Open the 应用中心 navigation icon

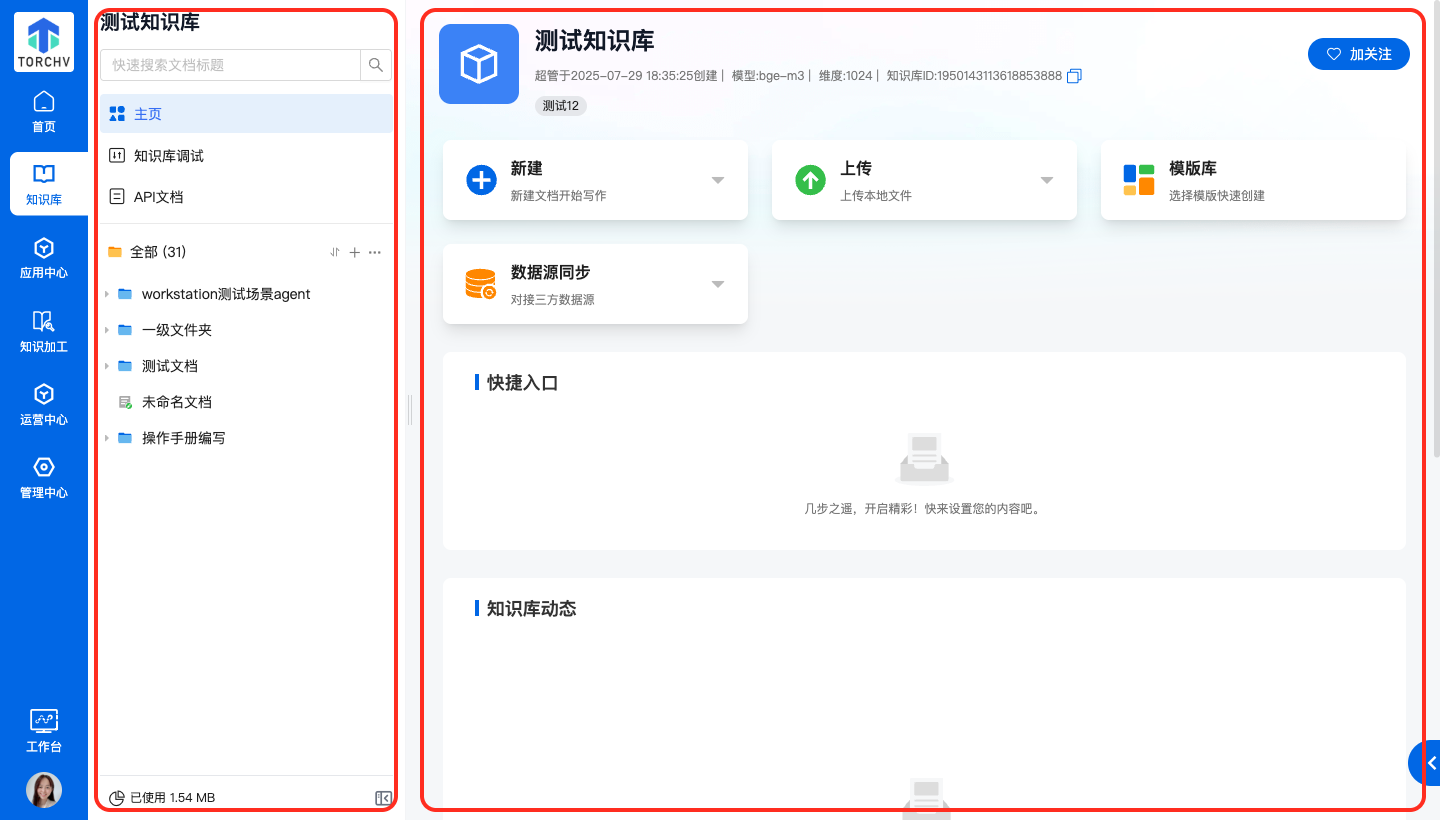tap(44, 258)
